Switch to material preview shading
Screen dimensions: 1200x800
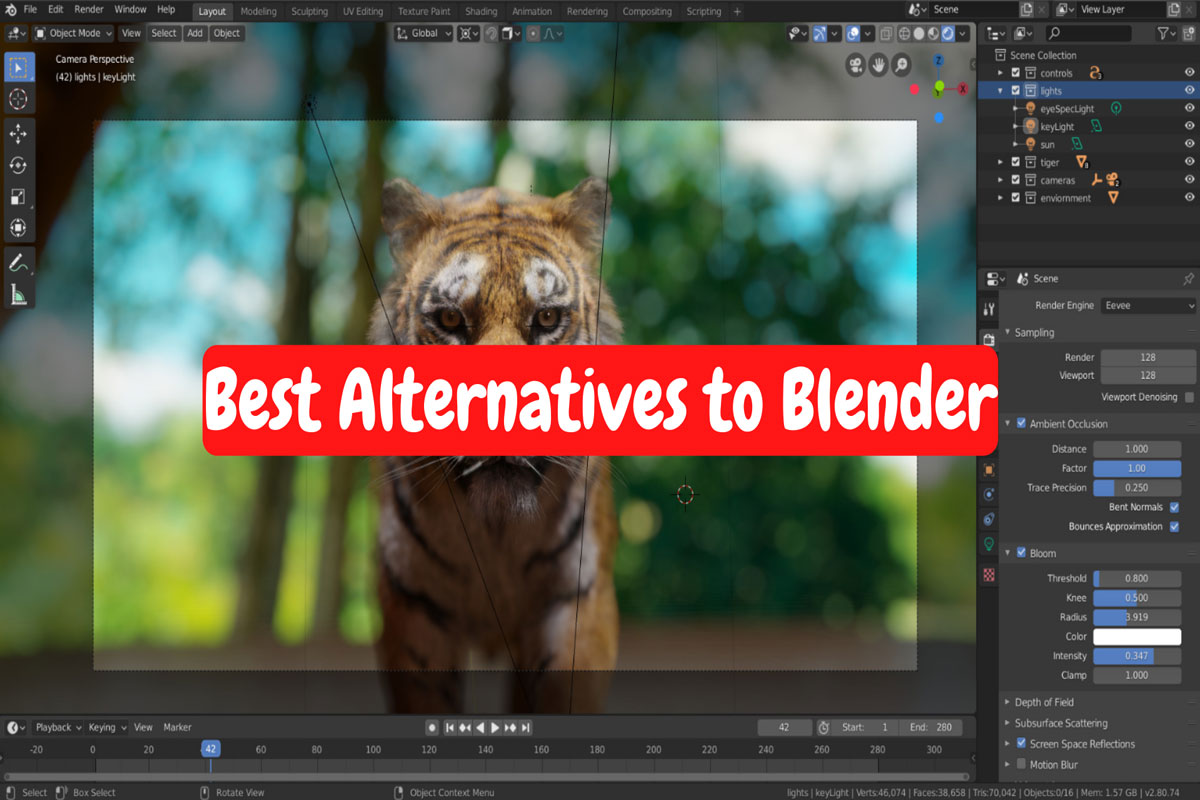934,33
